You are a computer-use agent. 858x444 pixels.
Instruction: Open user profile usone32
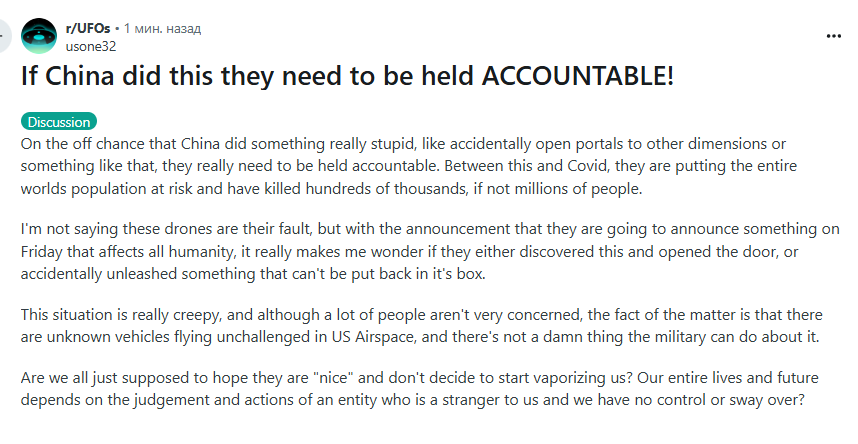tap(91, 47)
